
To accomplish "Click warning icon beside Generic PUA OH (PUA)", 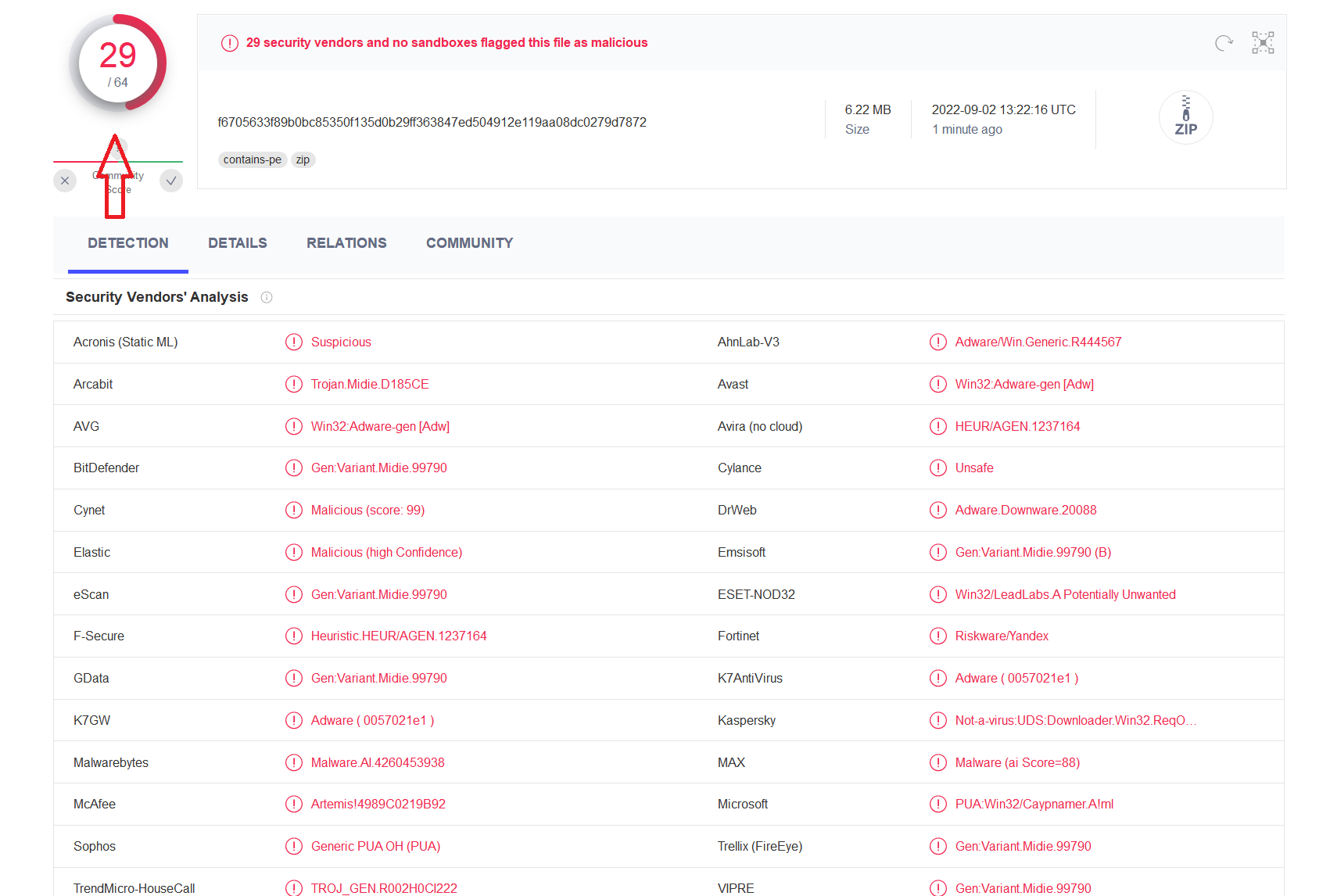I will [x=294, y=846].
